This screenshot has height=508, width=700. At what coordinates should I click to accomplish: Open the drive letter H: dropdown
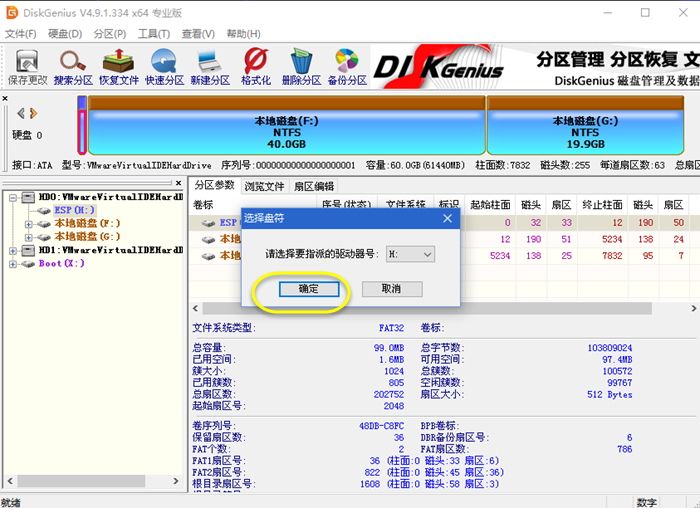(x=410, y=254)
